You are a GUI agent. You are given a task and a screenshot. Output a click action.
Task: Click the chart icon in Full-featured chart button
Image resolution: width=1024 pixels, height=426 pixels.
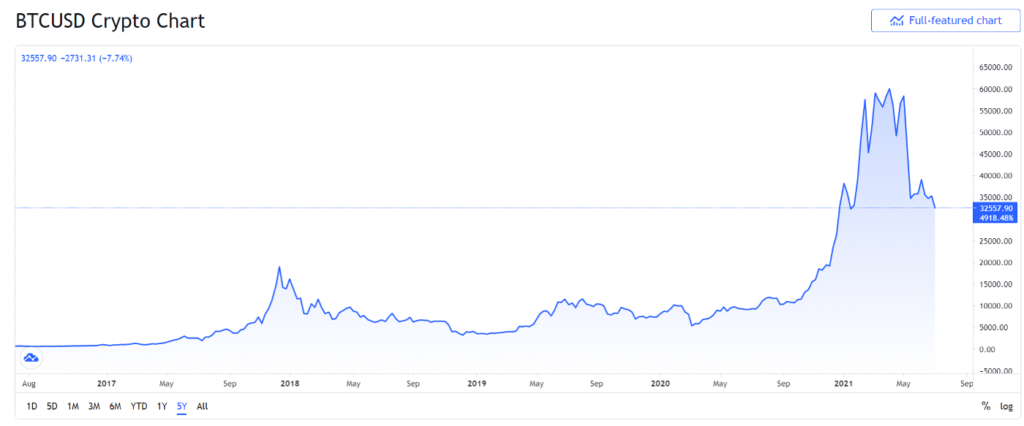click(897, 20)
